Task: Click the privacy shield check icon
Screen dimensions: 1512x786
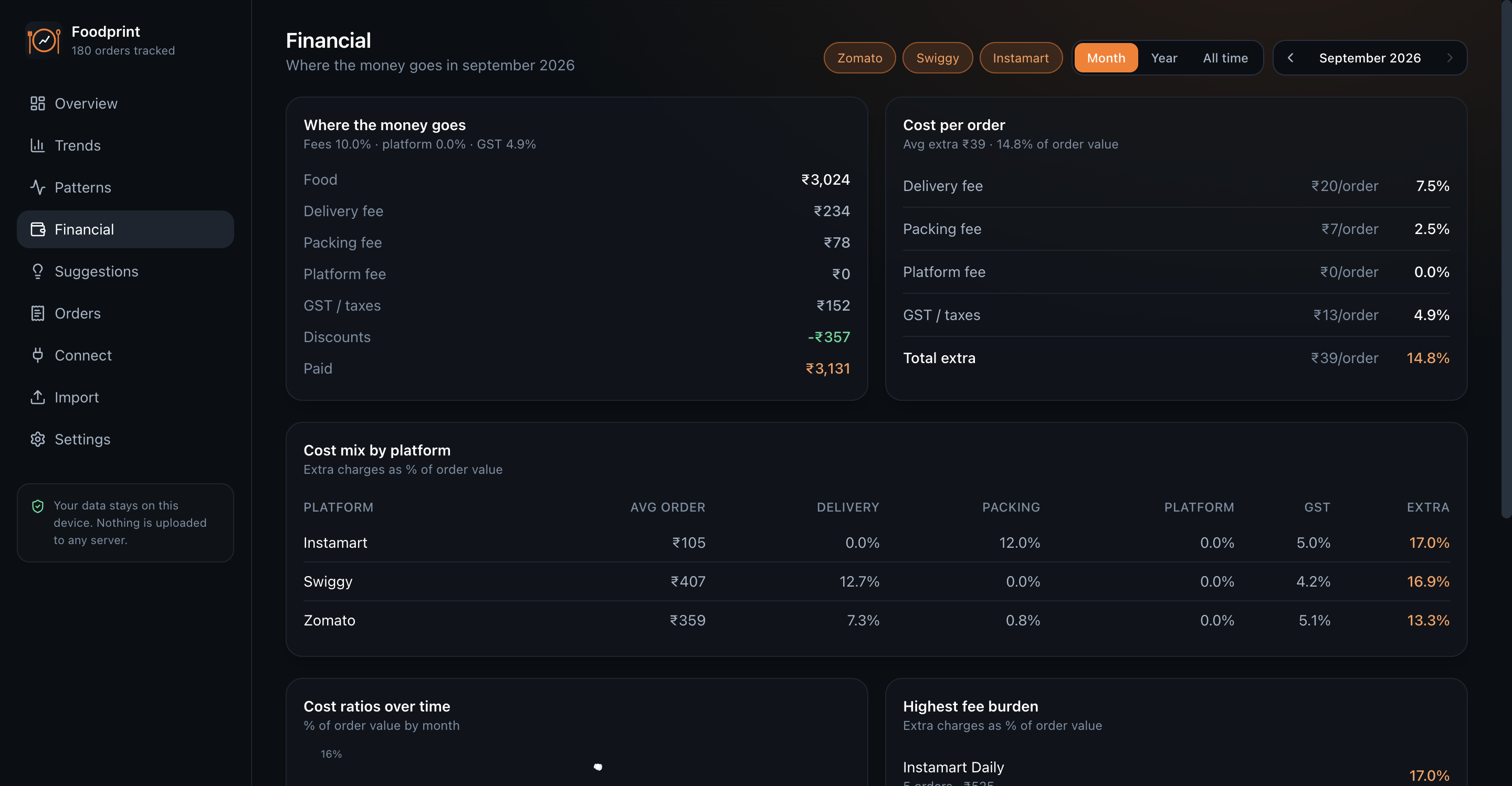Action: tap(38, 506)
